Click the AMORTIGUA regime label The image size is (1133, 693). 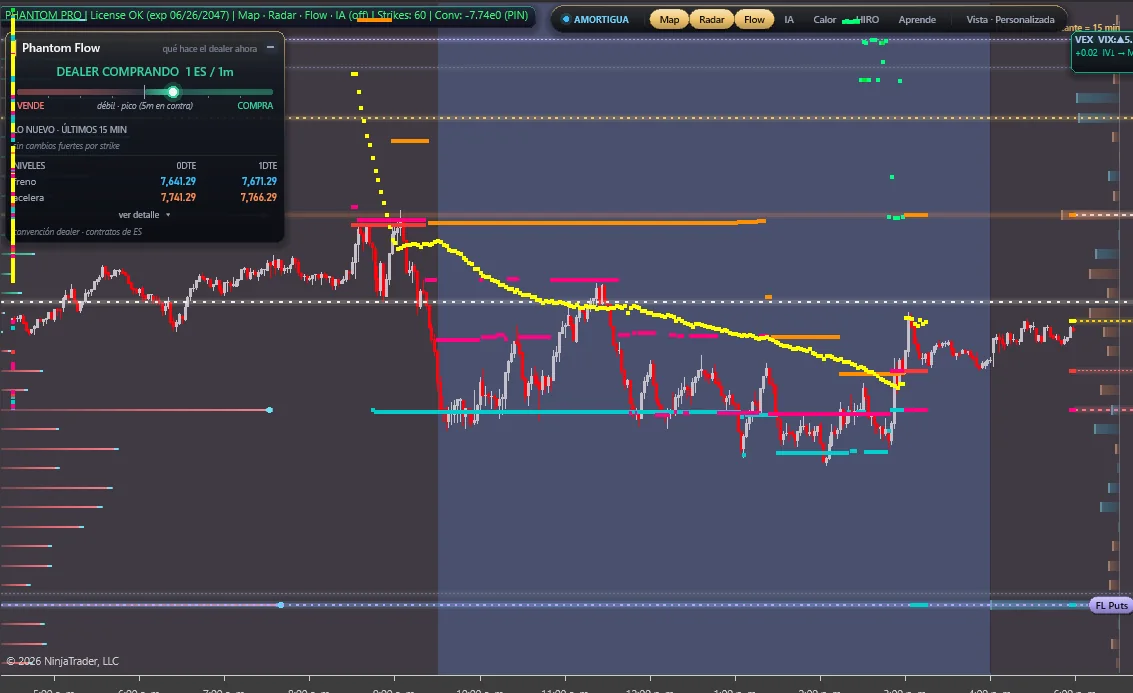[601, 20]
